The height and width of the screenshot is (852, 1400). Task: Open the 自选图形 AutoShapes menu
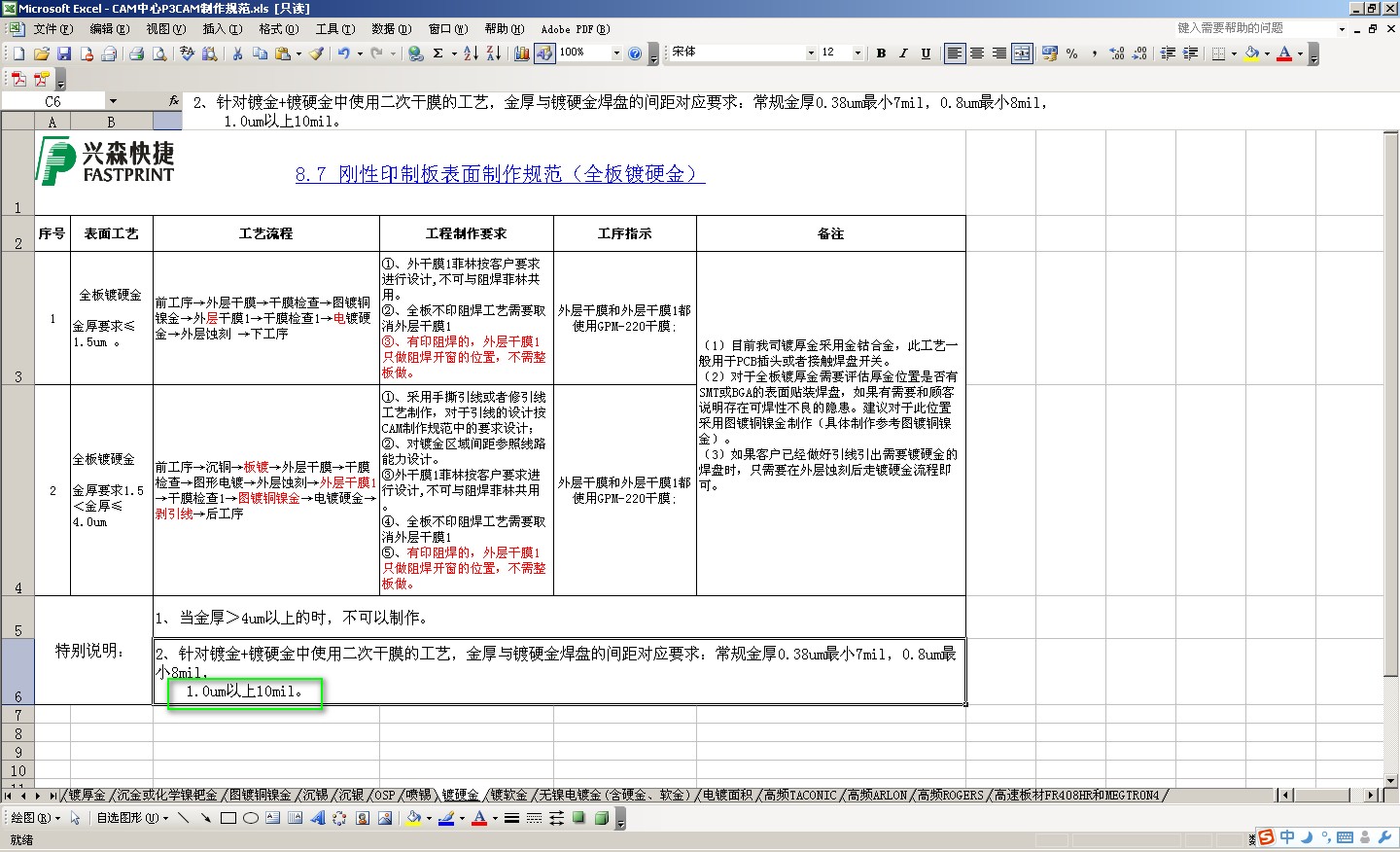pyautogui.click(x=132, y=818)
